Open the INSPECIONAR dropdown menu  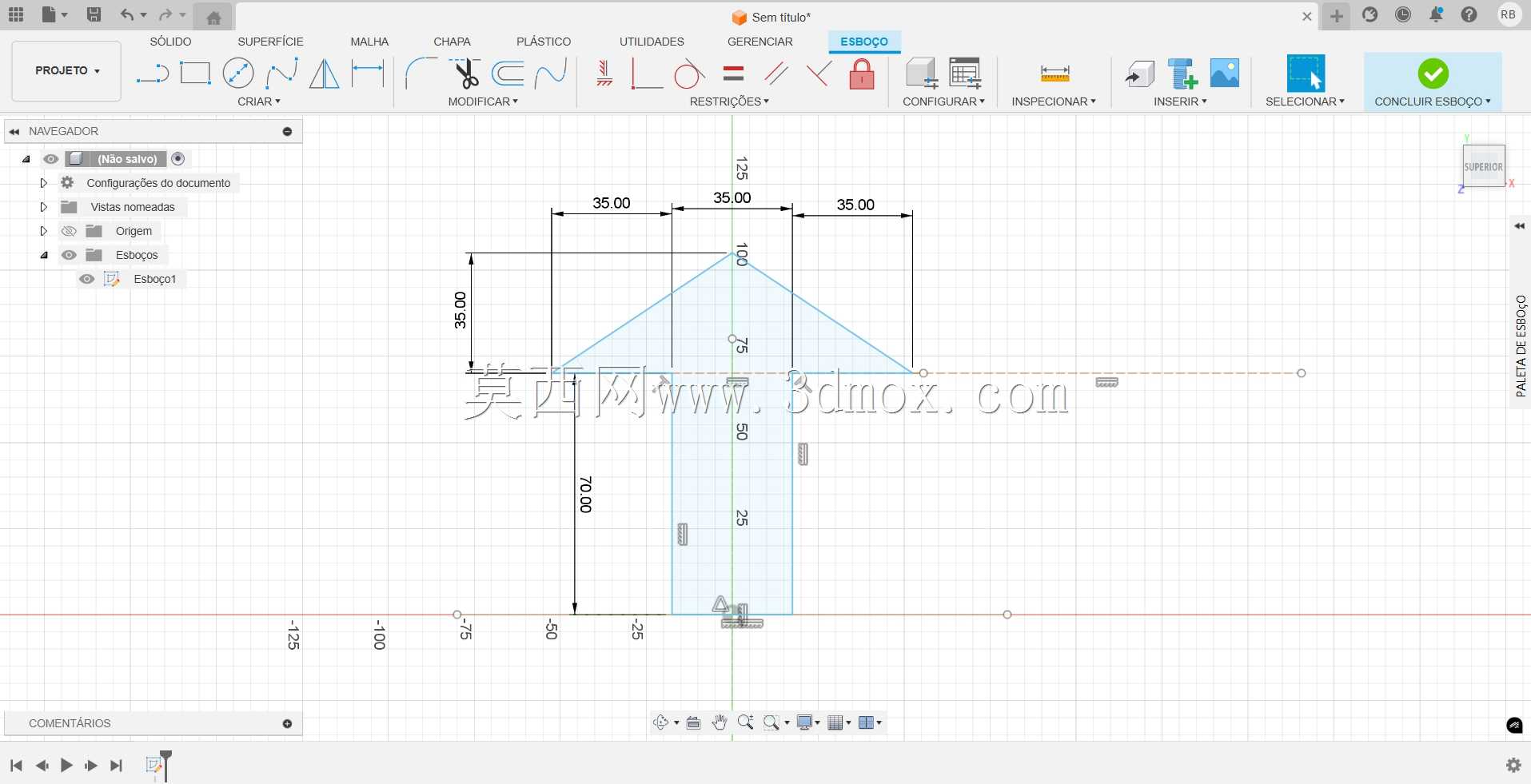[x=1054, y=101]
